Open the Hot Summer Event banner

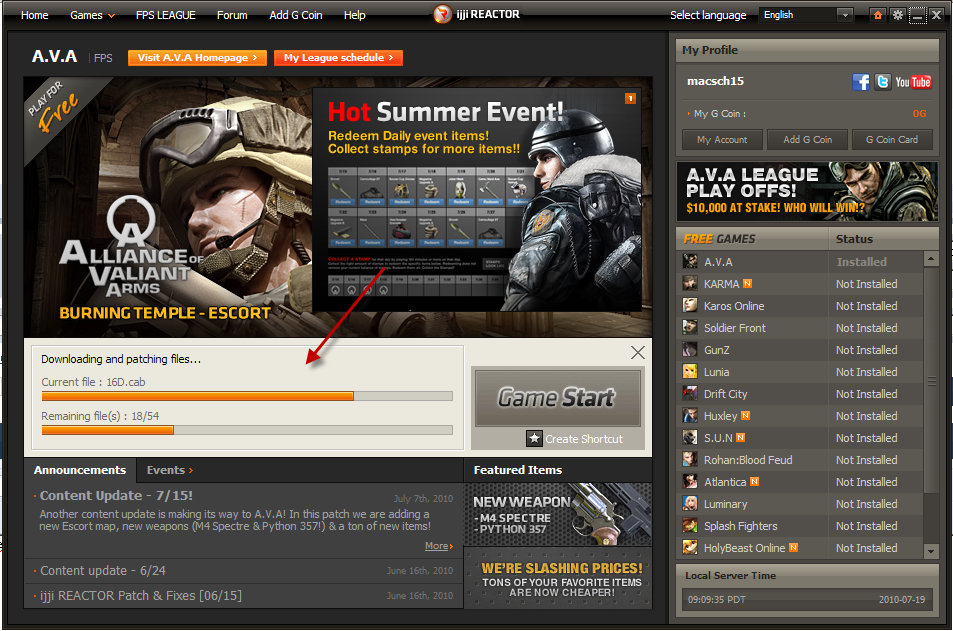477,199
